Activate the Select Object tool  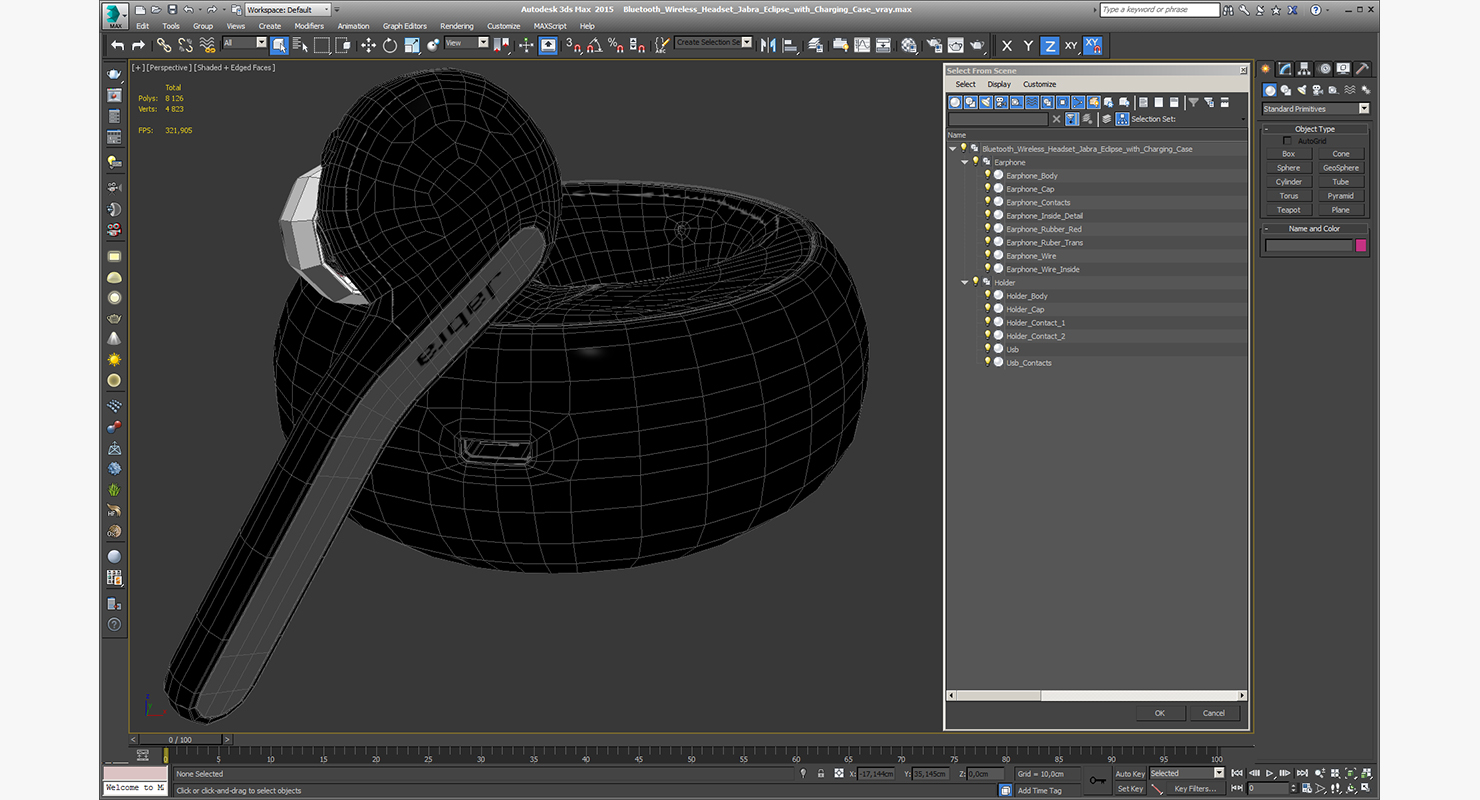[279, 45]
